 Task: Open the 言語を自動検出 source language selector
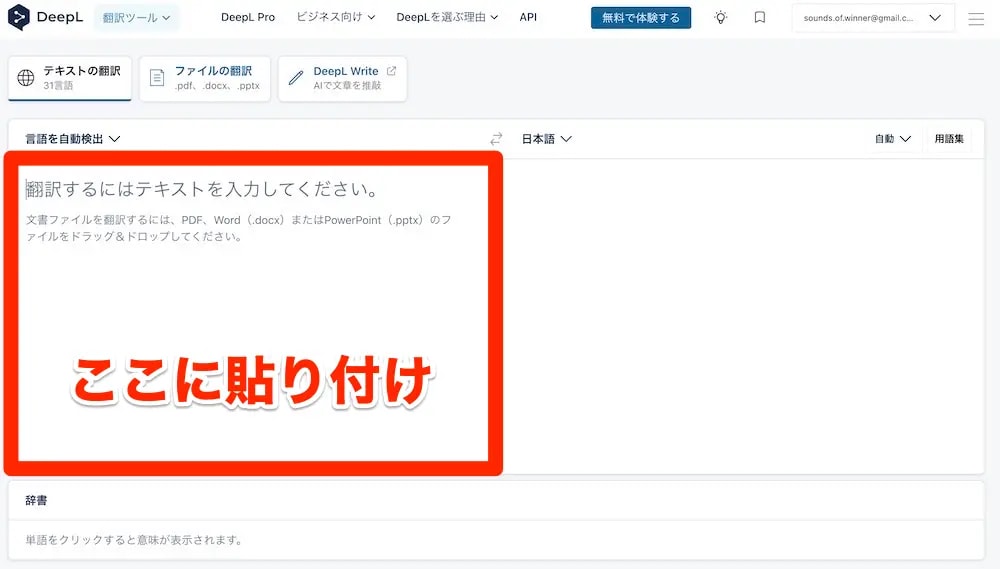73,139
